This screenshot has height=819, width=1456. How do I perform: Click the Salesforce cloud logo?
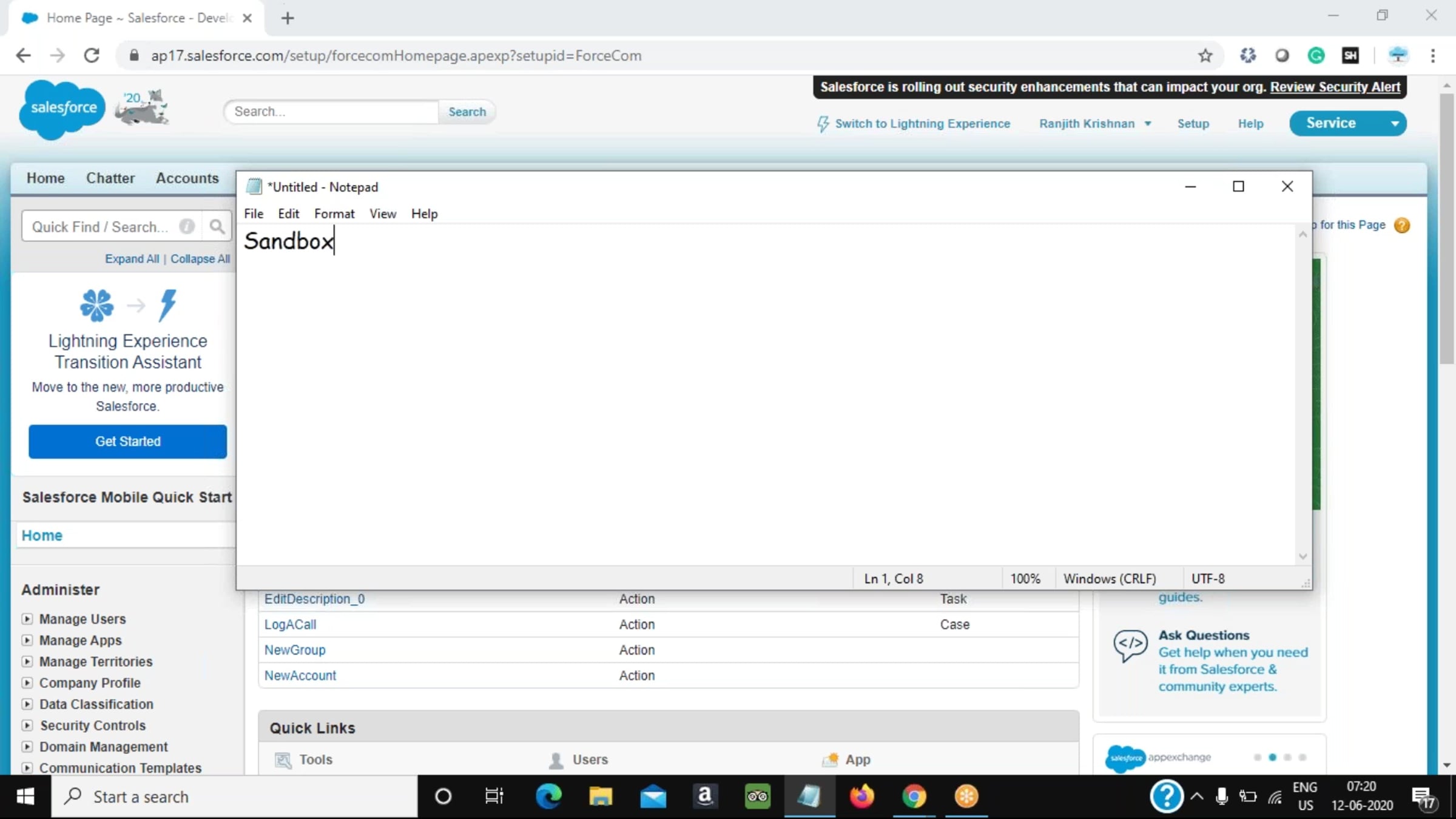tap(62, 108)
